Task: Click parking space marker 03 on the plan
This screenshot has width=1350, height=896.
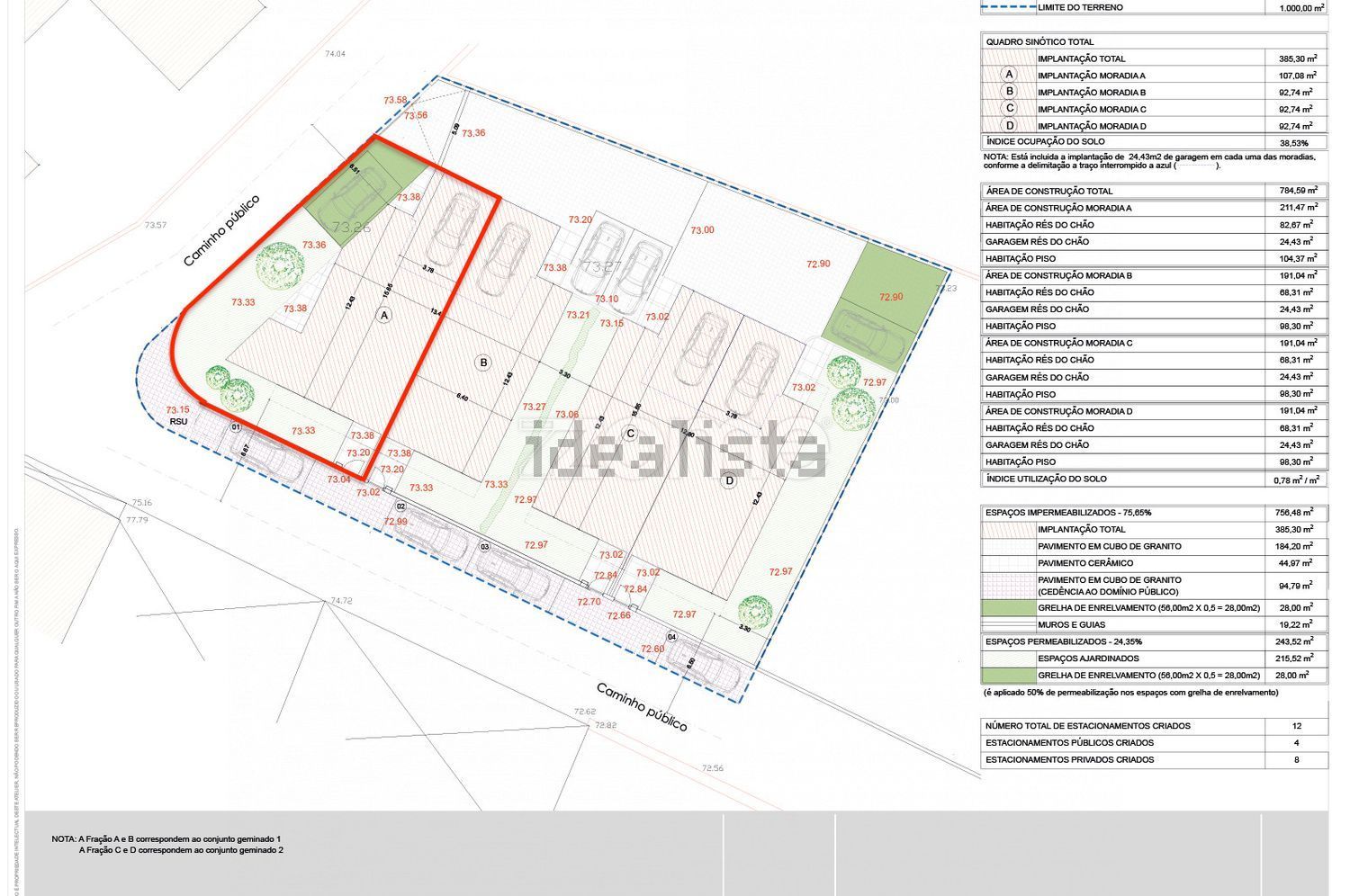Action: point(484,546)
